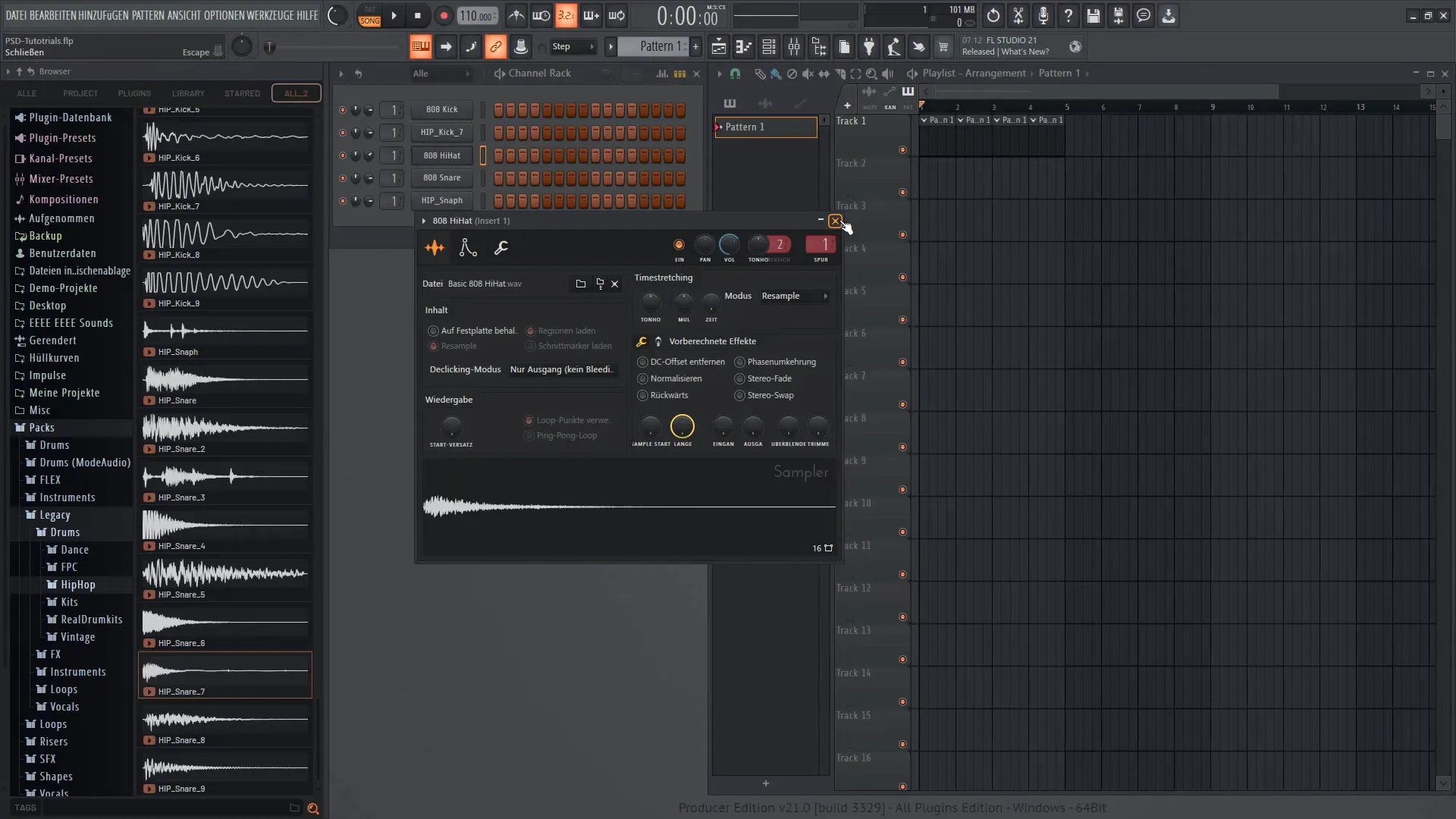This screenshot has width=1456, height=819.
Task: Preview HIP_Snare_7 sample waveform
Action: [225, 670]
